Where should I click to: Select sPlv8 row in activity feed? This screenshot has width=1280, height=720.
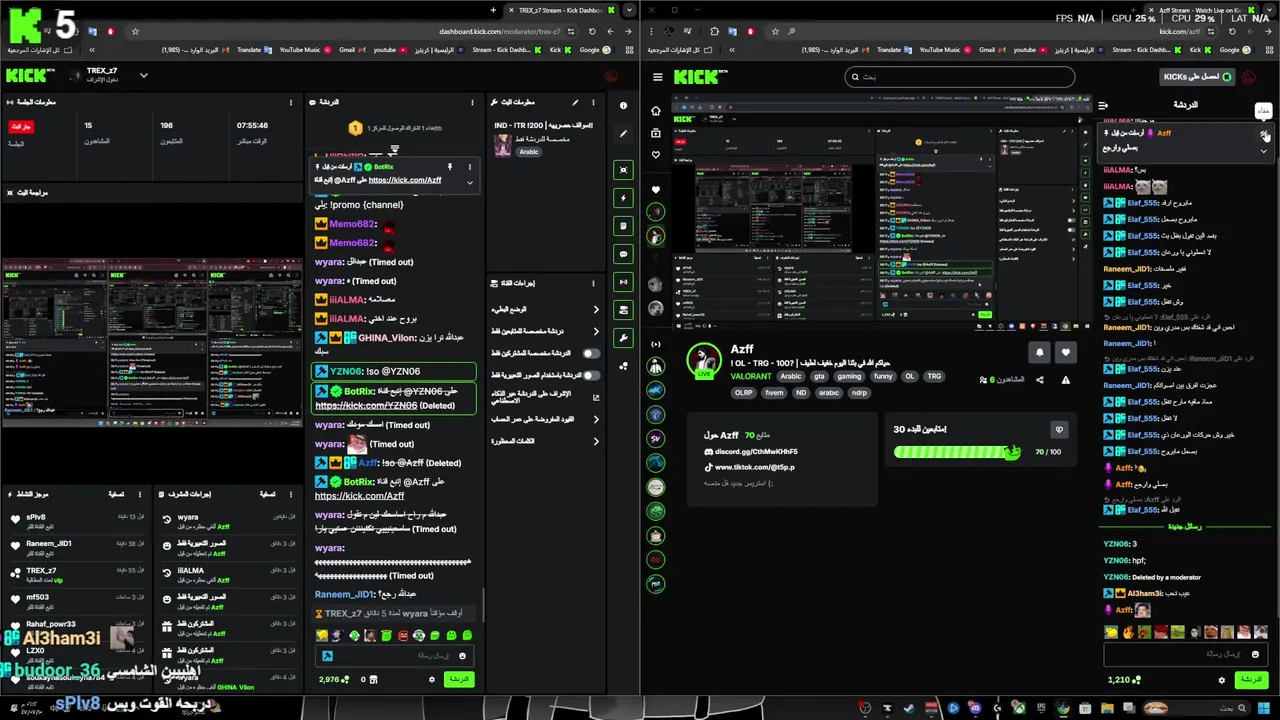click(78, 521)
